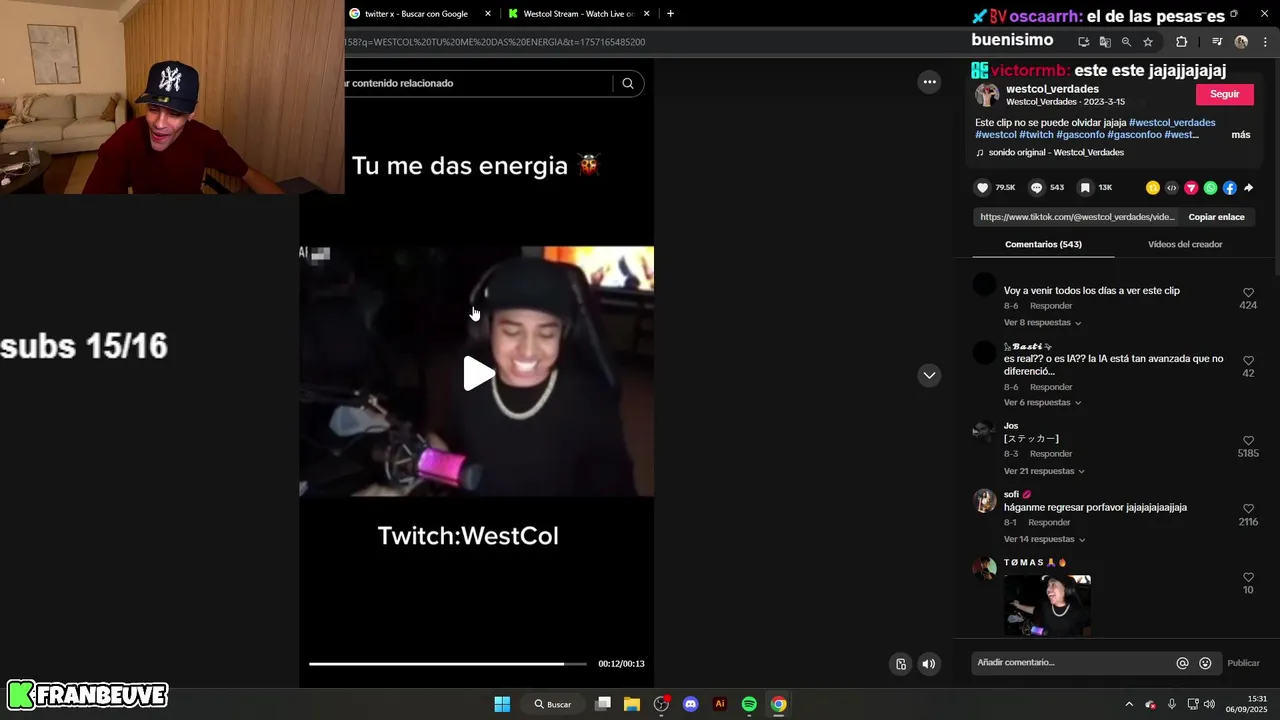Open the three-dots video options menu
The height and width of the screenshot is (720, 1280).
click(x=930, y=82)
